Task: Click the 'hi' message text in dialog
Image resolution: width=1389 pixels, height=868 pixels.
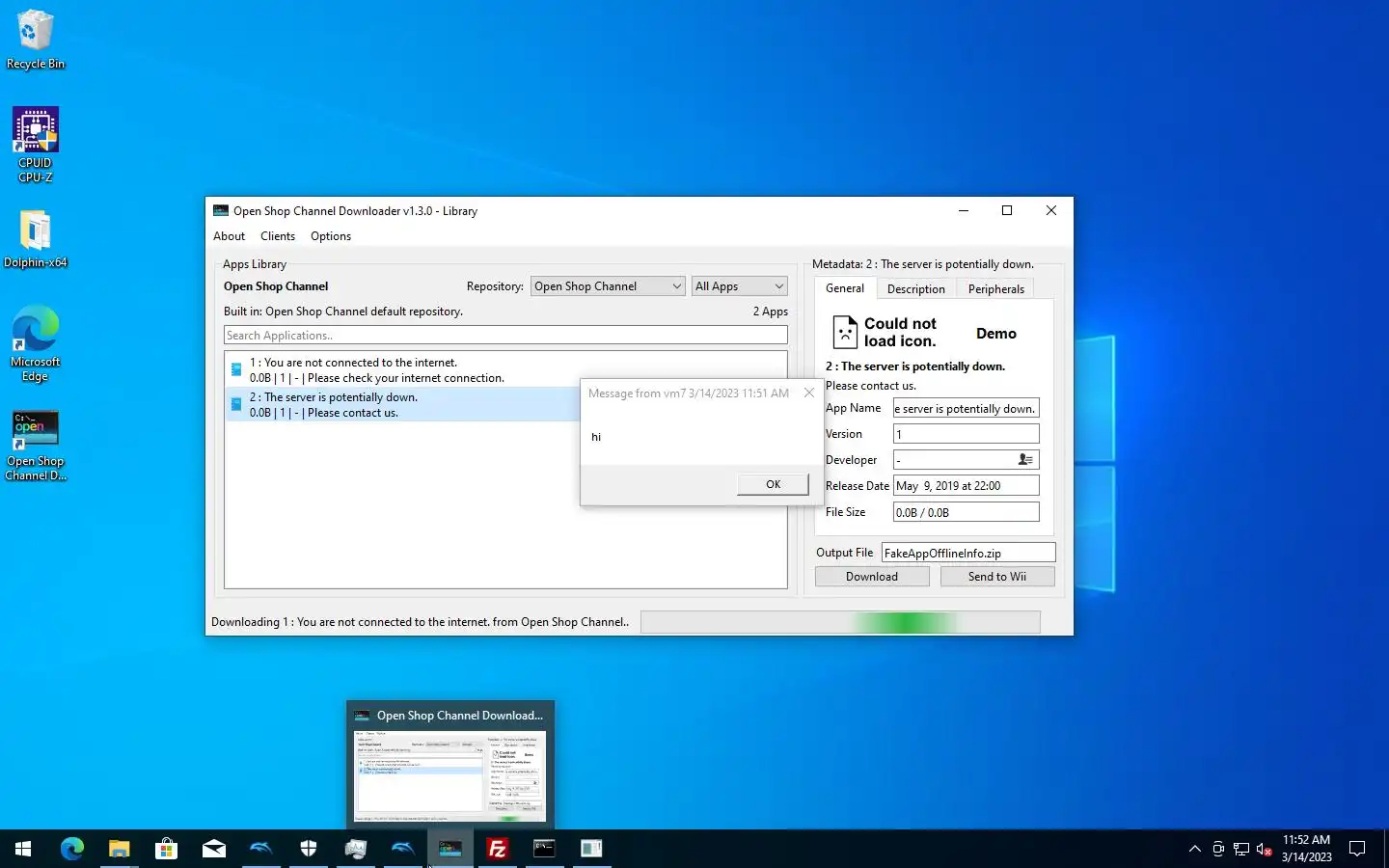Action: click(x=596, y=437)
